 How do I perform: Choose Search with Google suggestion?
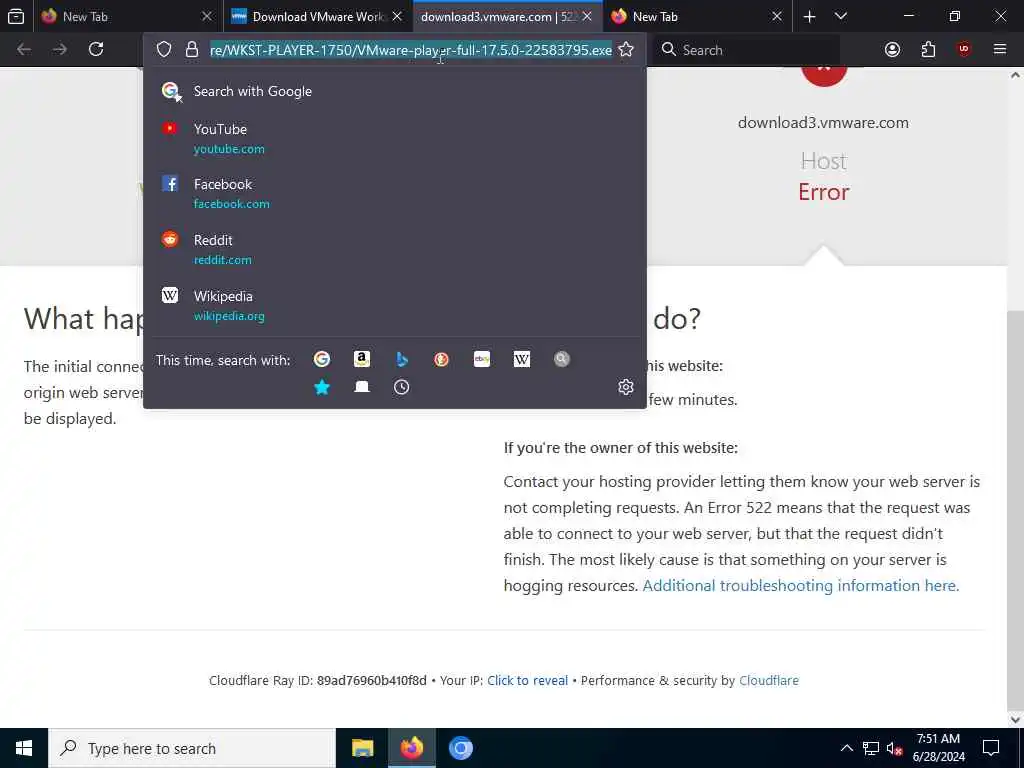click(x=394, y=91)
